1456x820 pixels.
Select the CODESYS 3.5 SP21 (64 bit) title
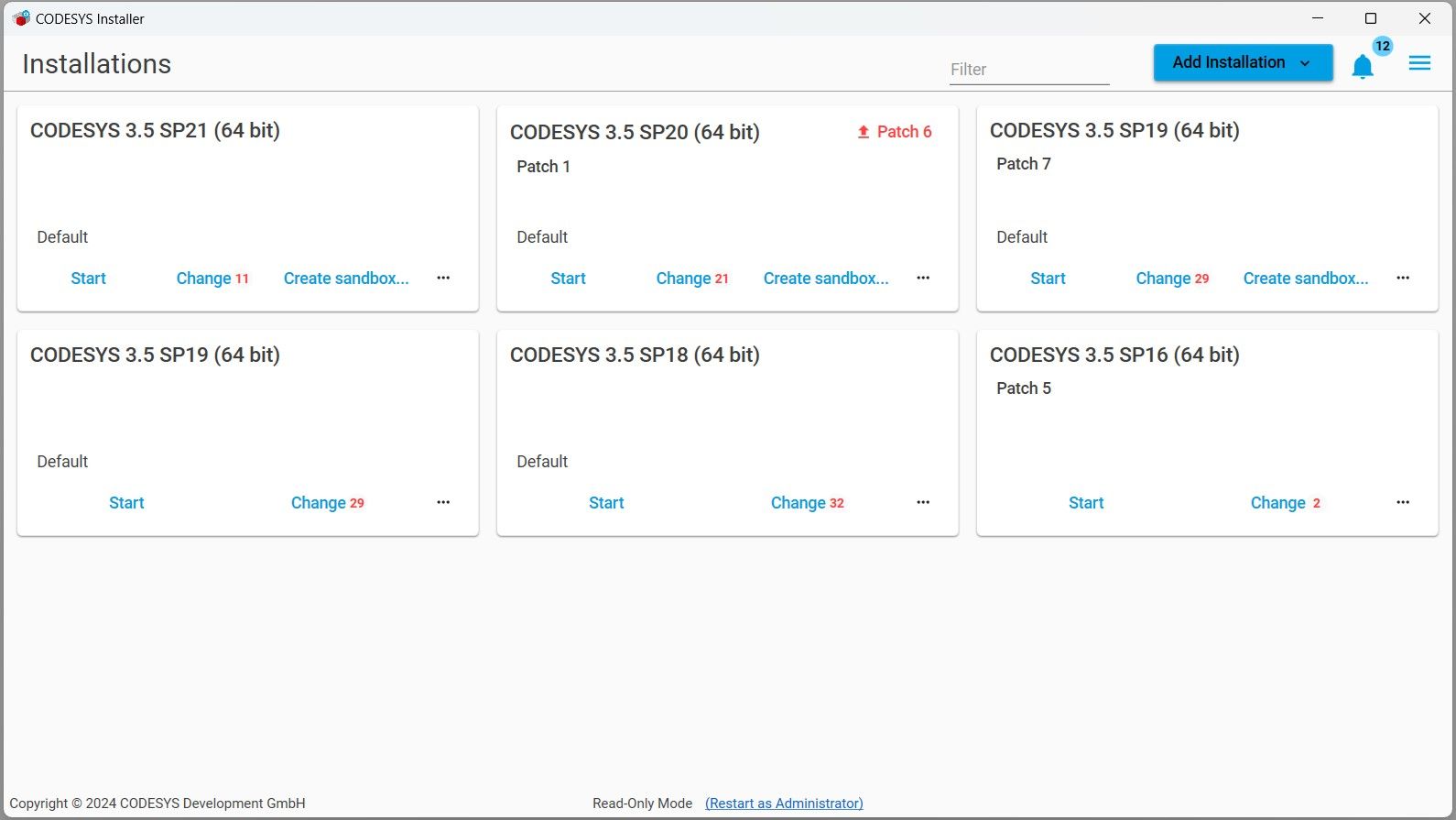pos(155,130)
